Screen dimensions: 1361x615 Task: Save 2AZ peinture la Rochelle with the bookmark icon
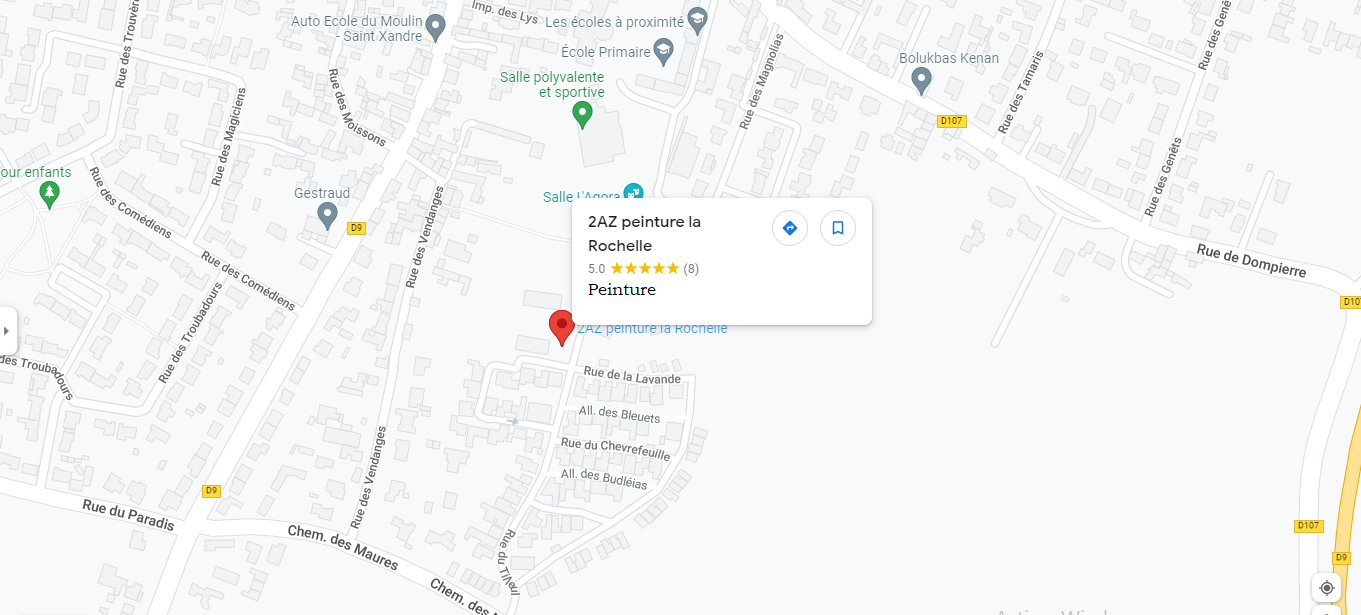[838, 228]
